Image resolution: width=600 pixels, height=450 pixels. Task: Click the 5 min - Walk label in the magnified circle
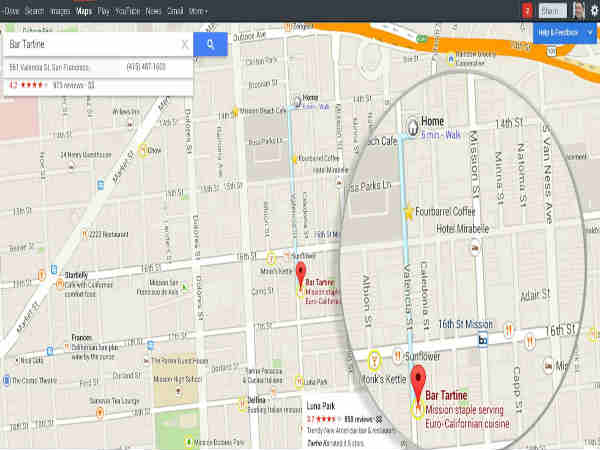point(441,135)
